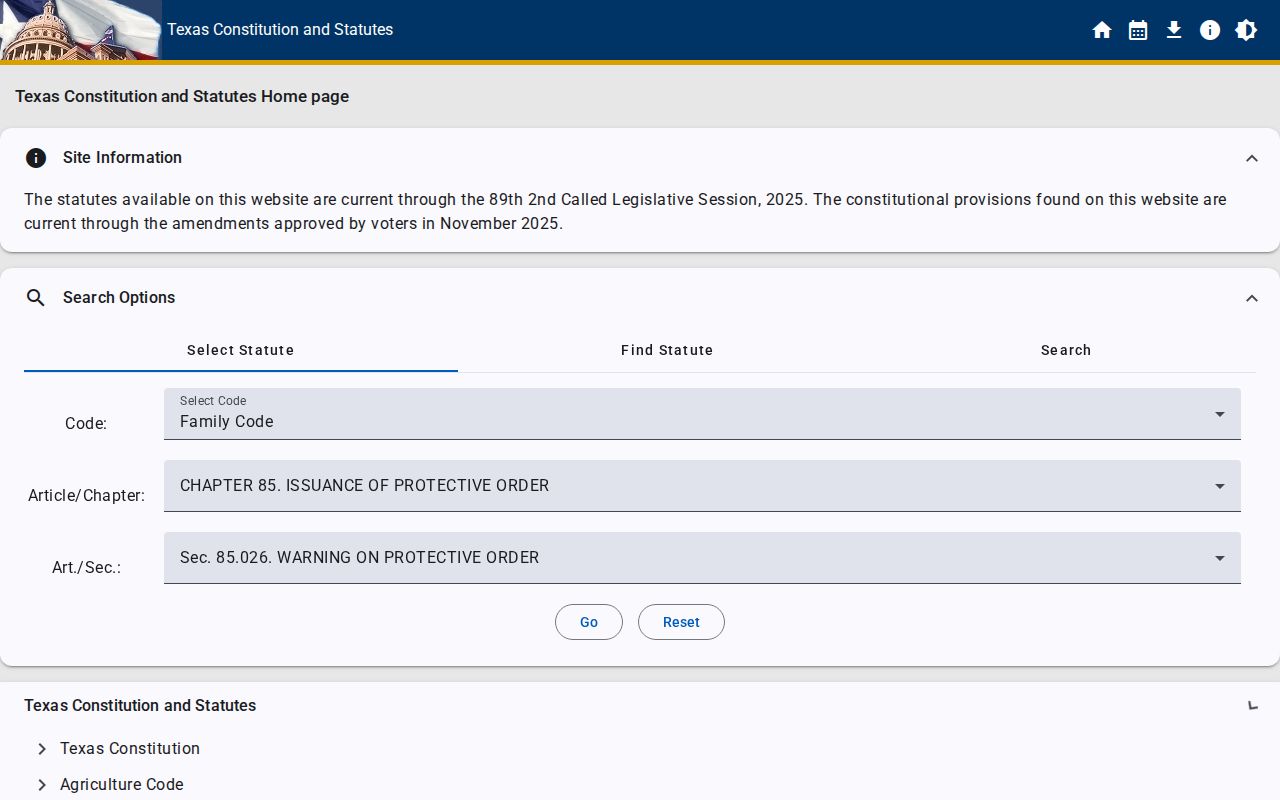Select Agriculture Code tree label
This screenshot has height=800, width=1280.
(122, 785)
